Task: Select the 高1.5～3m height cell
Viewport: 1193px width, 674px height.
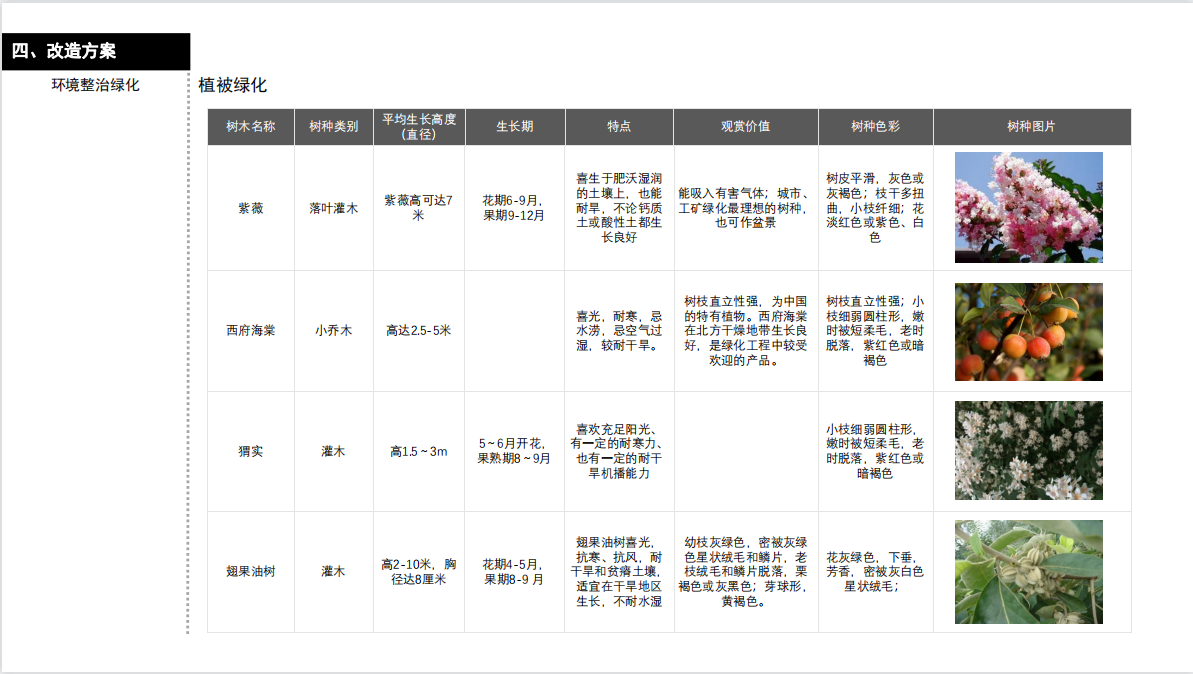Action: coord(419,451)
